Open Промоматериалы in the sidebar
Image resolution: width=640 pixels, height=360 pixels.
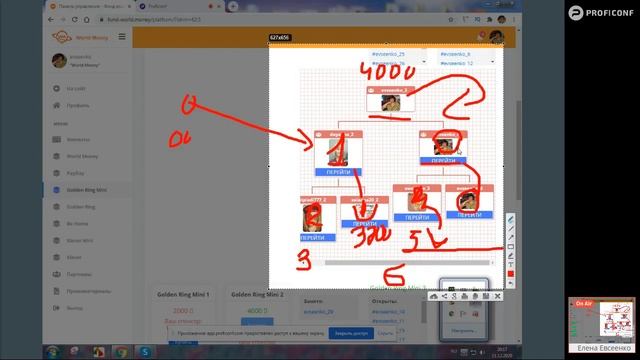click(89, 291)
